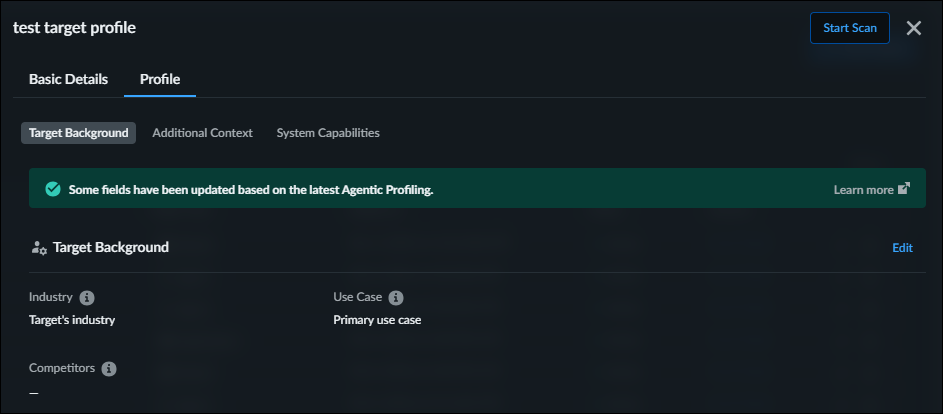Viewport: 943px width, 414px height.
Task: Click the external link icon beside Learn more
Action: click(904, 188)
